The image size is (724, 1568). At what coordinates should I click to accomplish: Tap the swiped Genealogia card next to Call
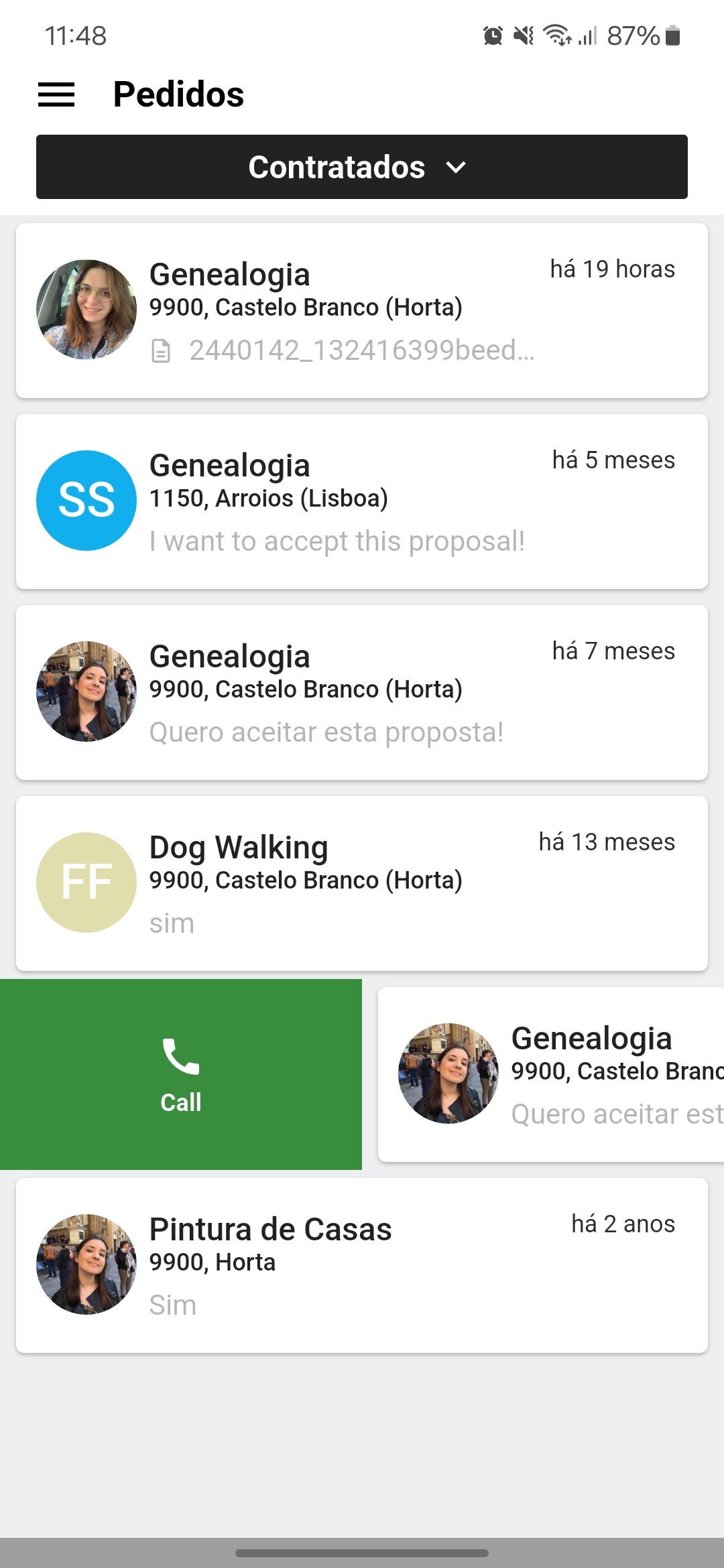(551, 1074)
